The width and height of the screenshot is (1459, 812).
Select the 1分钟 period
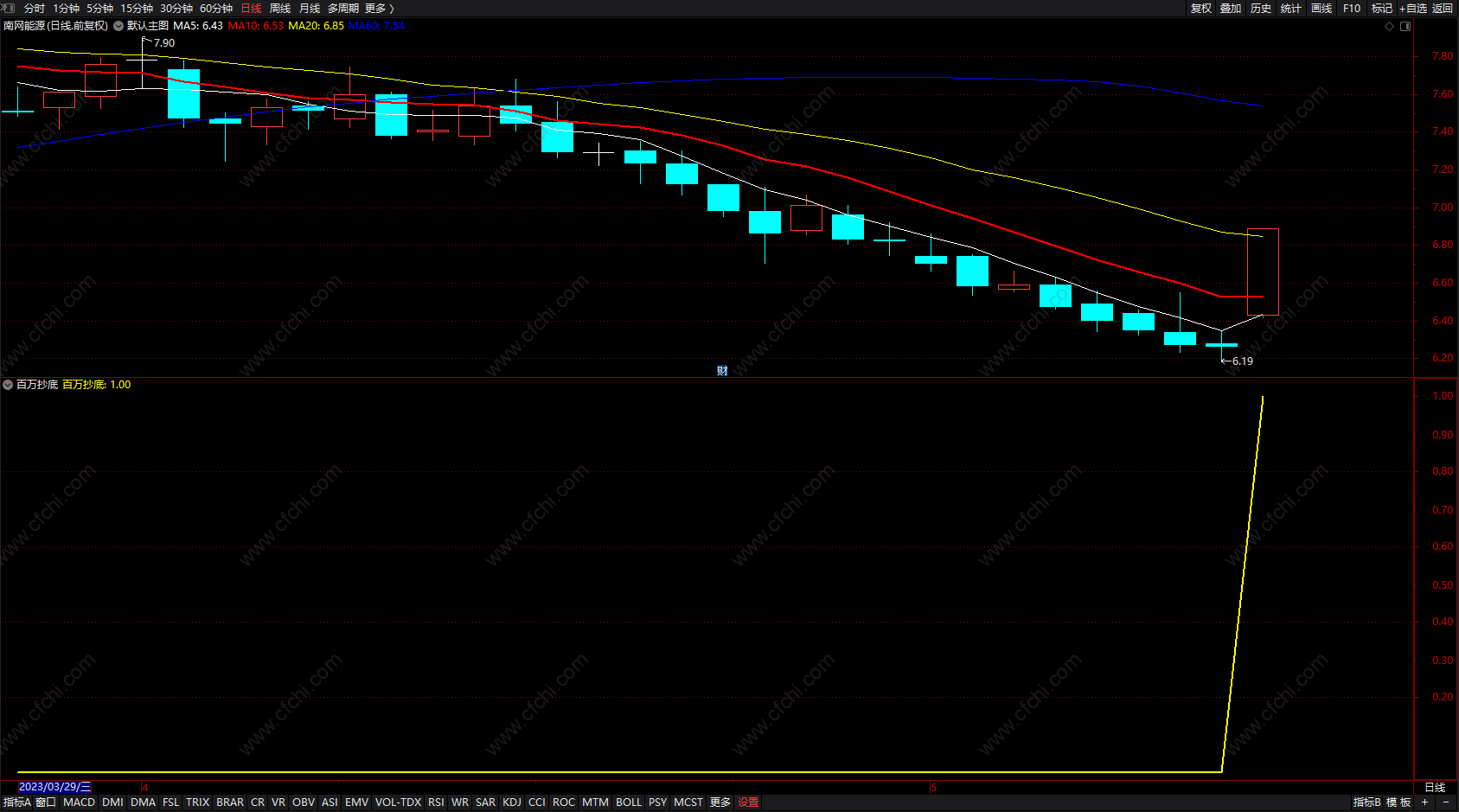click(x=66, y=9)
